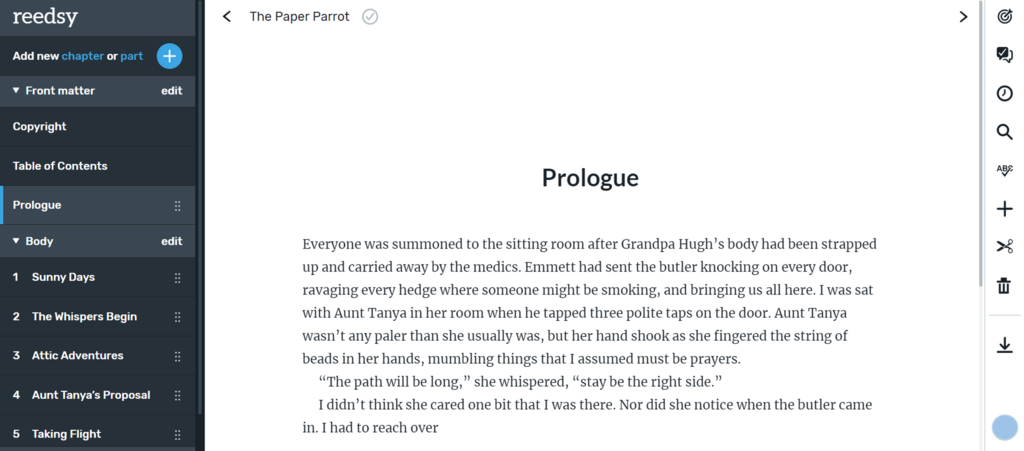Collapse the Front matter section
1024x451 pixels.
16,90
